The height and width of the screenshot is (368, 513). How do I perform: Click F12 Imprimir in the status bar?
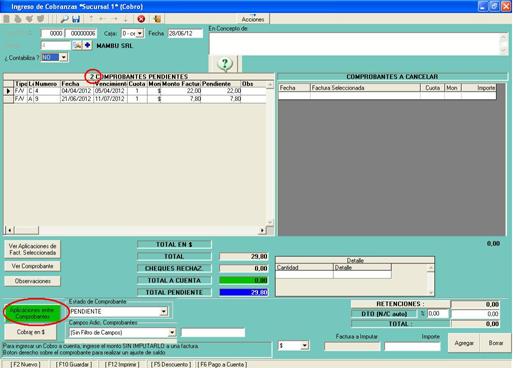tap(122, 364)
